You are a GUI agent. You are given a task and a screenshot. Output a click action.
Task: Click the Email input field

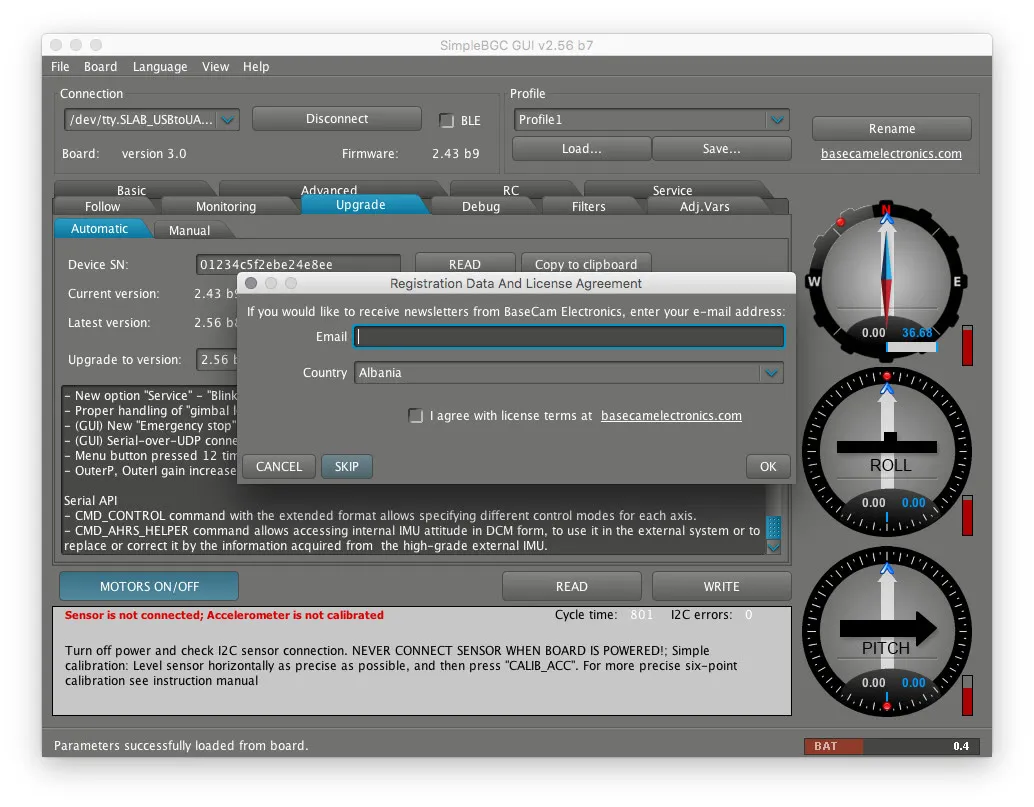pyautogui.click(x=569, y=337)
